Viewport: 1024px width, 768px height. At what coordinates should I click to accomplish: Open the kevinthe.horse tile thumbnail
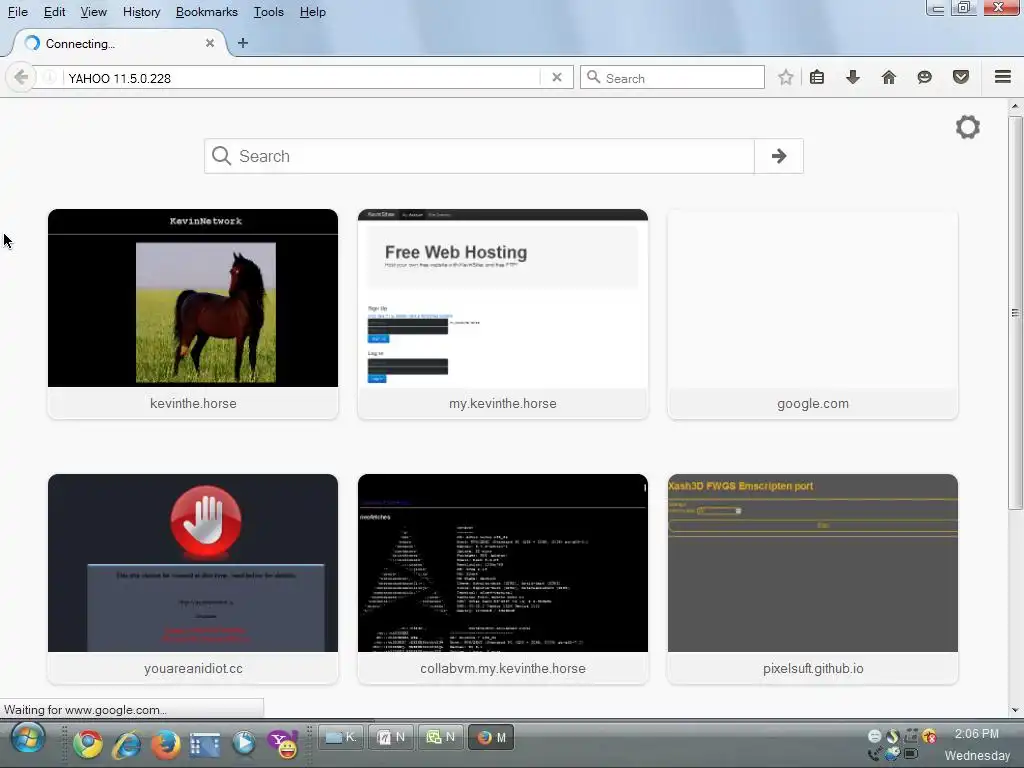pyautogui.click(x=193, y=298)
